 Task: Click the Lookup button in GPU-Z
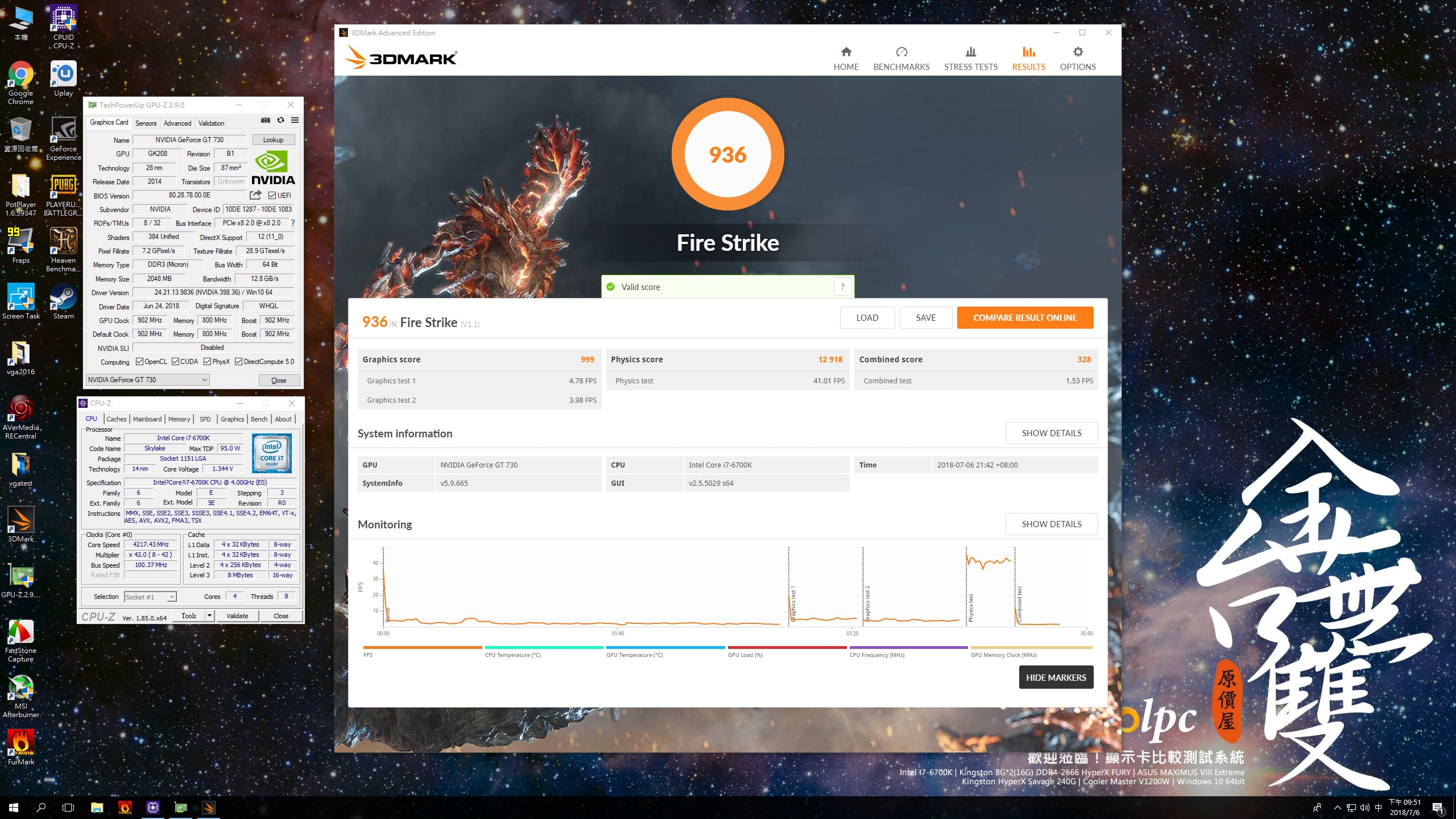(x=273, y=140)
